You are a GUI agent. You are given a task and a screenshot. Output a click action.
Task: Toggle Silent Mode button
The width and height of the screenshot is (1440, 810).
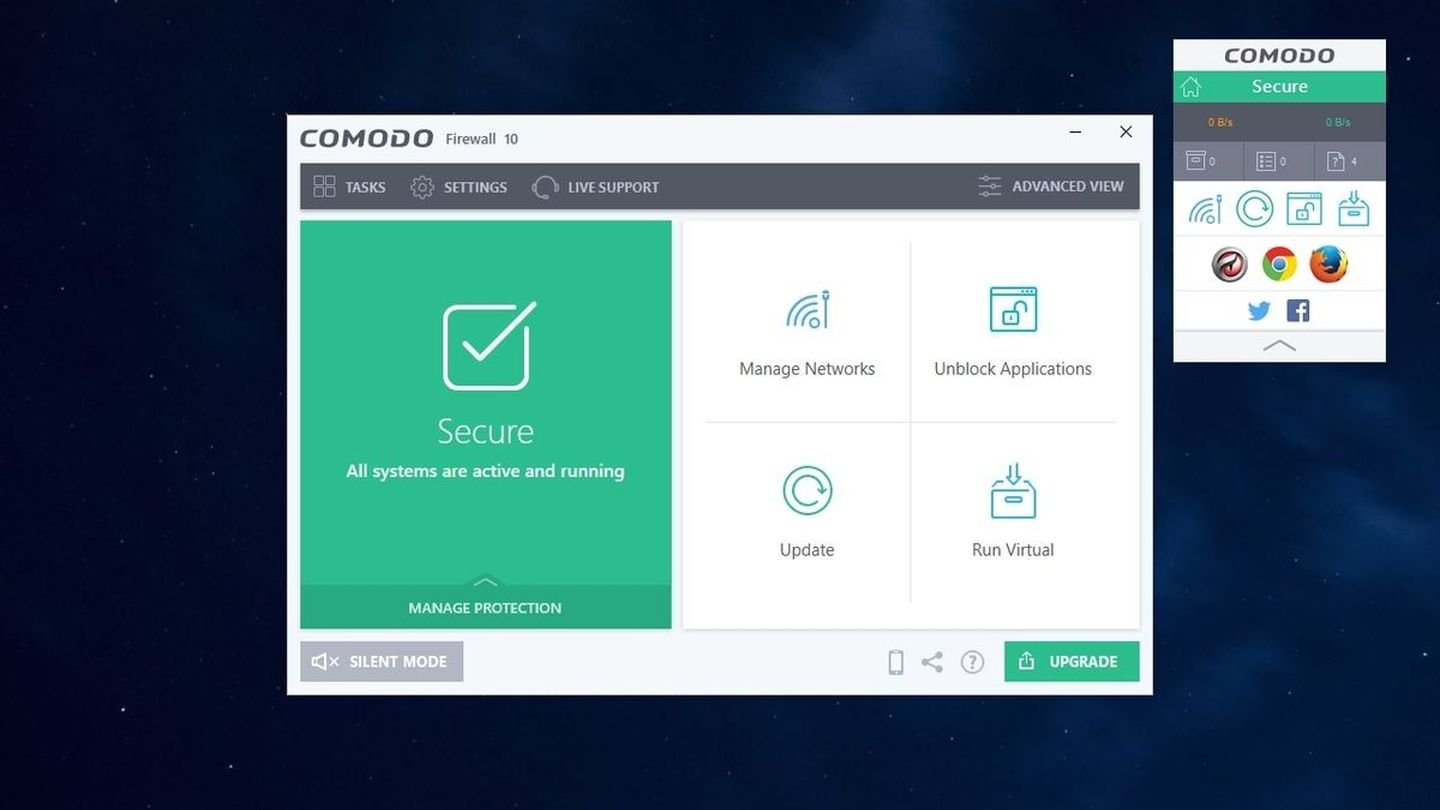[x=381, y=661]
